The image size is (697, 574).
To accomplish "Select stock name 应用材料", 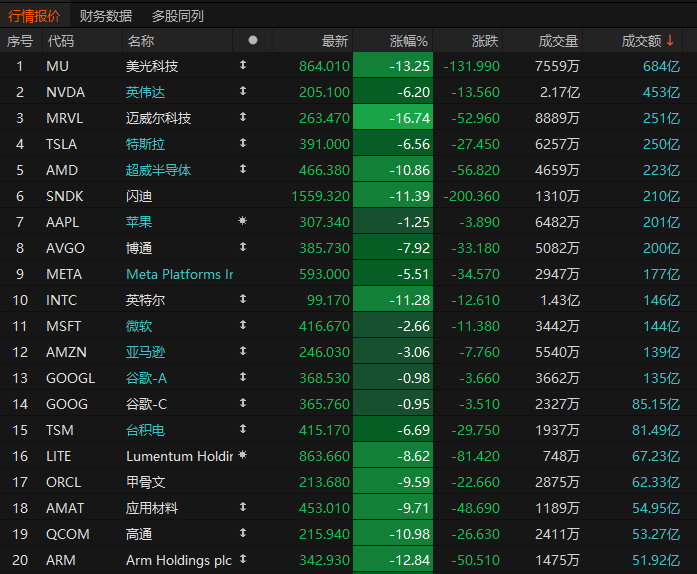I will [x=152, y=508].
